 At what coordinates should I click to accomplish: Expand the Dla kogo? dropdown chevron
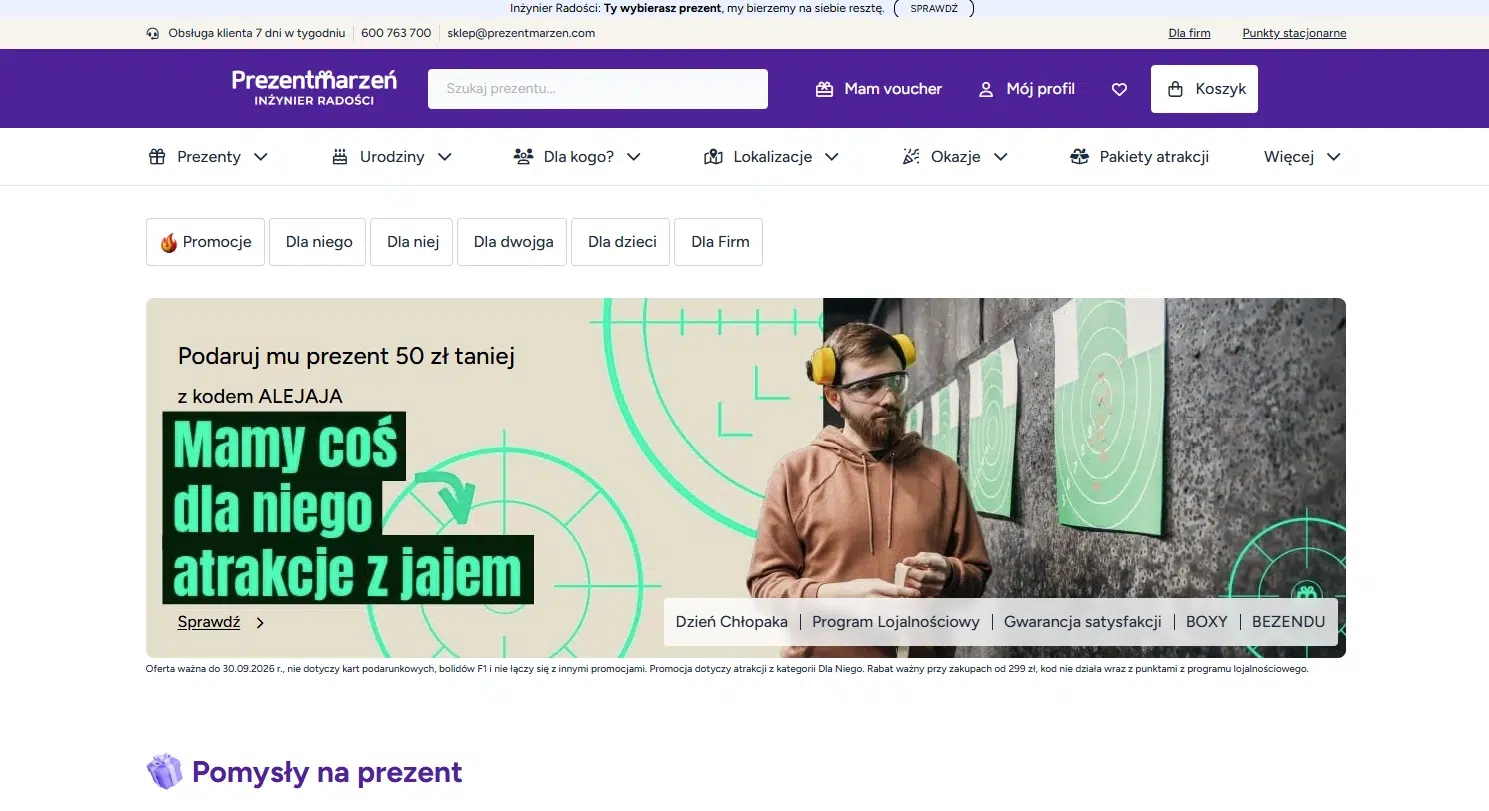pos(634,157)
